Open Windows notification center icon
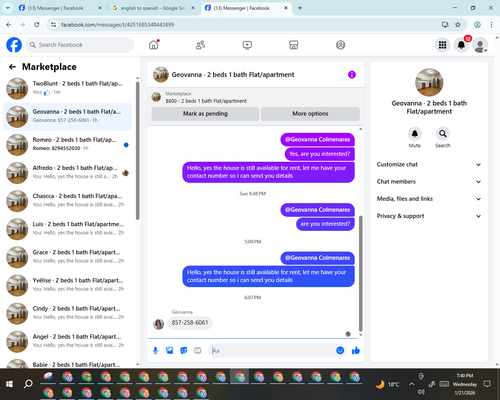The height and width of the screenshot is (400, 500). tap(487, 384)
